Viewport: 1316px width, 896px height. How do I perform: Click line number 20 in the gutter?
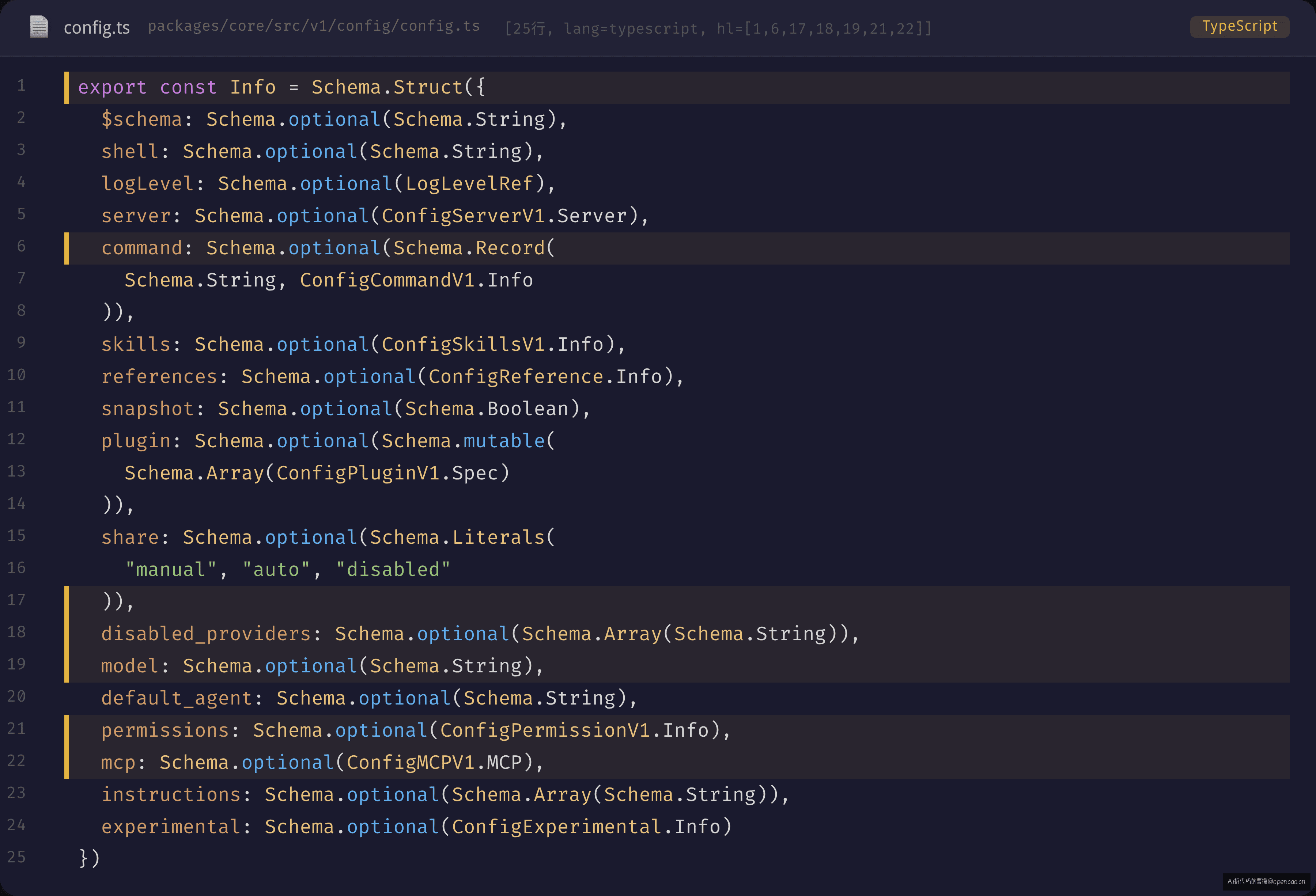tap(16, 696)
